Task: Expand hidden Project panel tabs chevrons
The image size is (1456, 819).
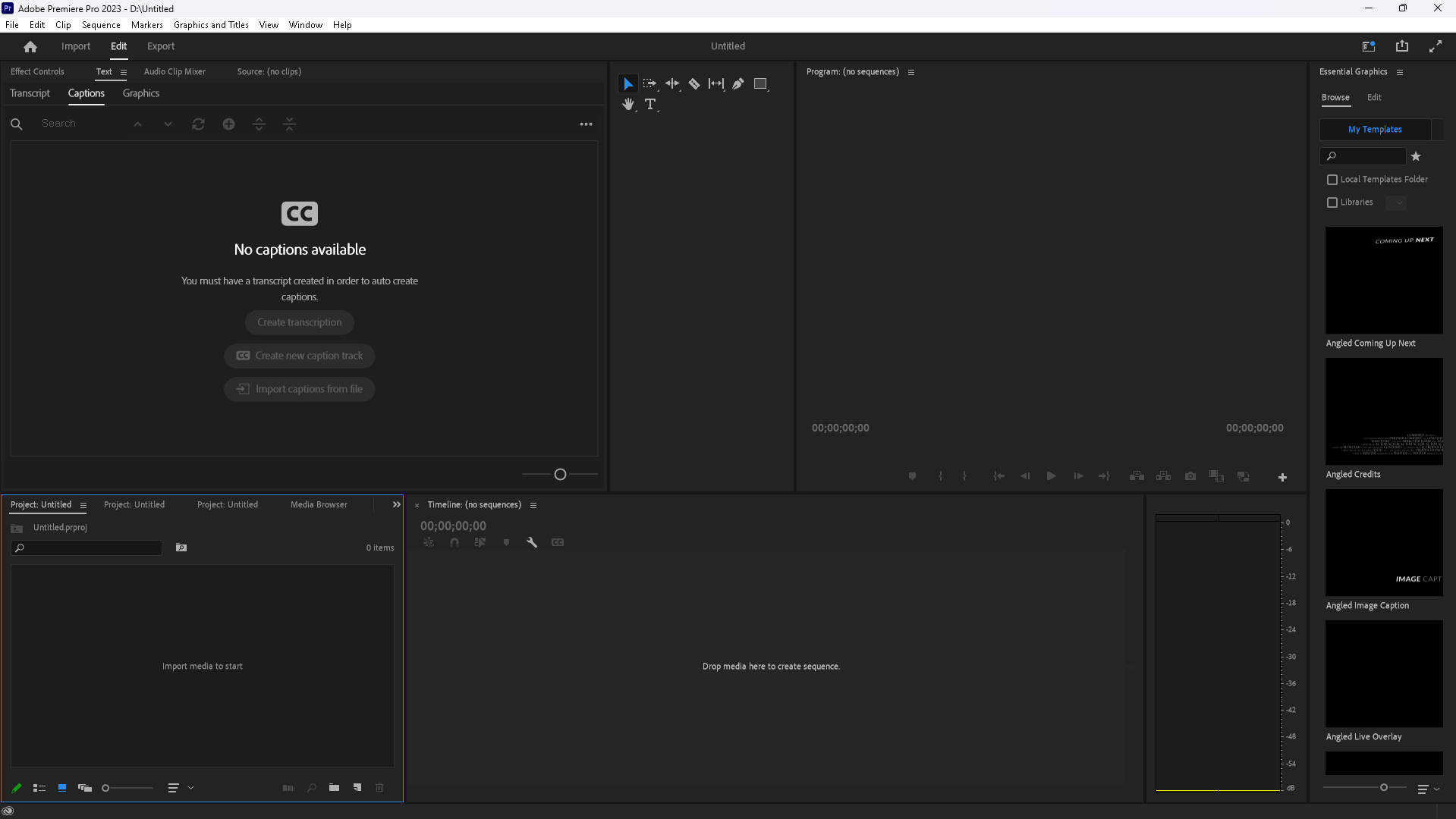Action: [x=396, y=504]
